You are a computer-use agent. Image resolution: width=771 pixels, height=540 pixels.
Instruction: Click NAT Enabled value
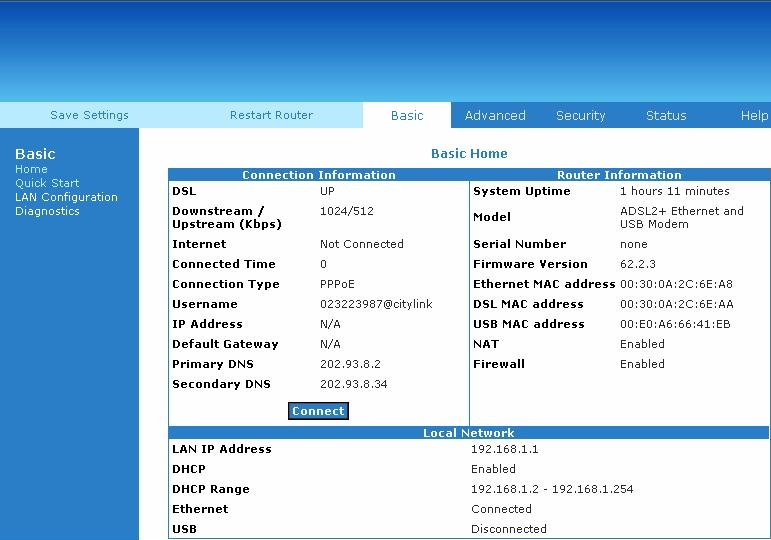point(642,344)
